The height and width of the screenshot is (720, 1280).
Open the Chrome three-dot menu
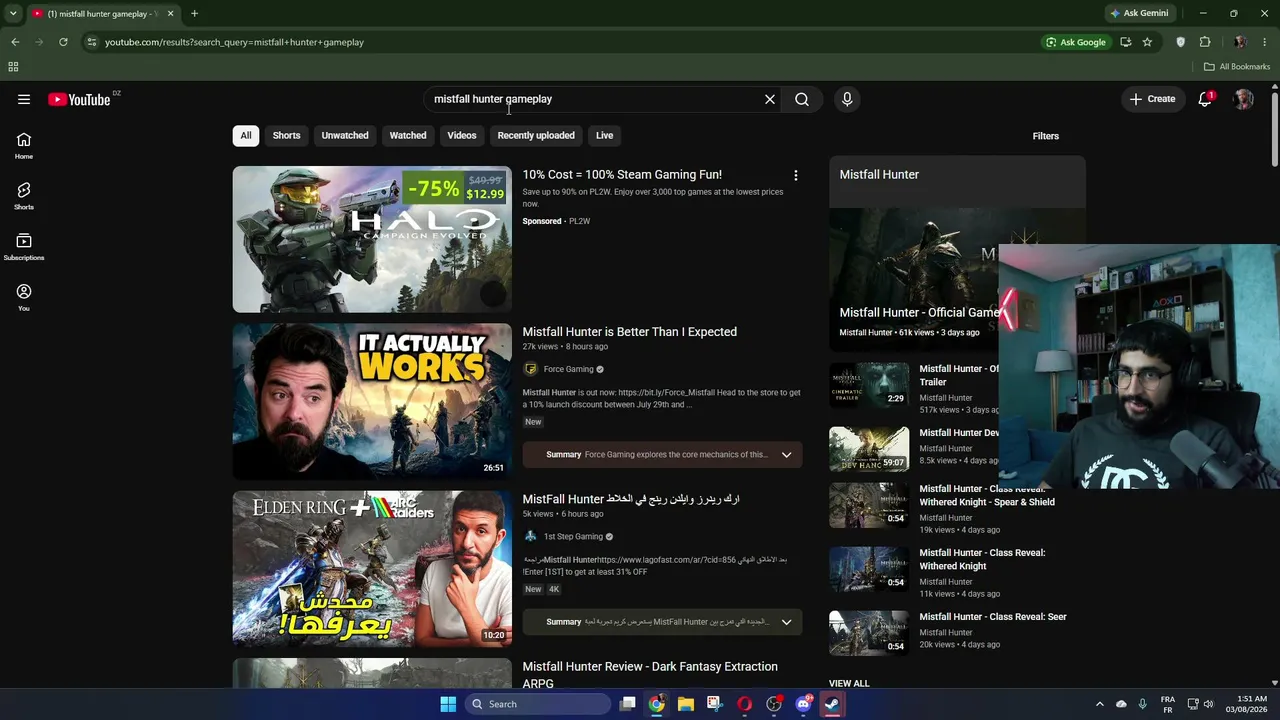coord(1265,42)
